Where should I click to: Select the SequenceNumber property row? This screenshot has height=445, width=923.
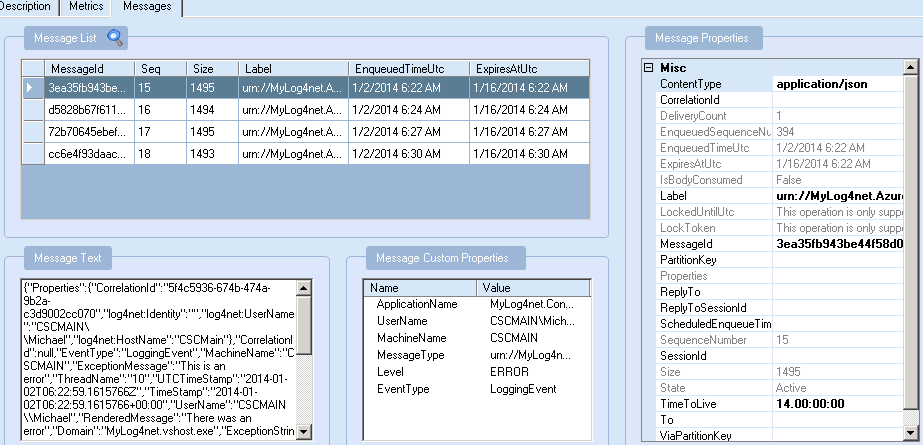point(781,340)
